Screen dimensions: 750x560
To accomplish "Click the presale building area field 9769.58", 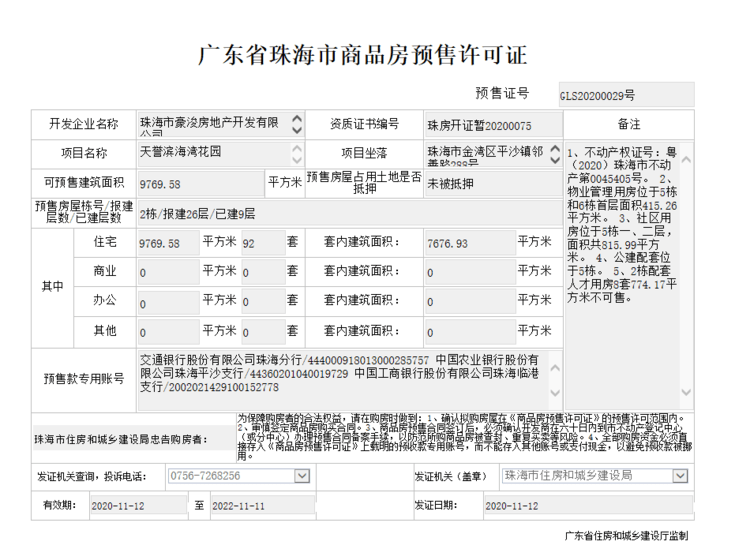I will point(200,184).
